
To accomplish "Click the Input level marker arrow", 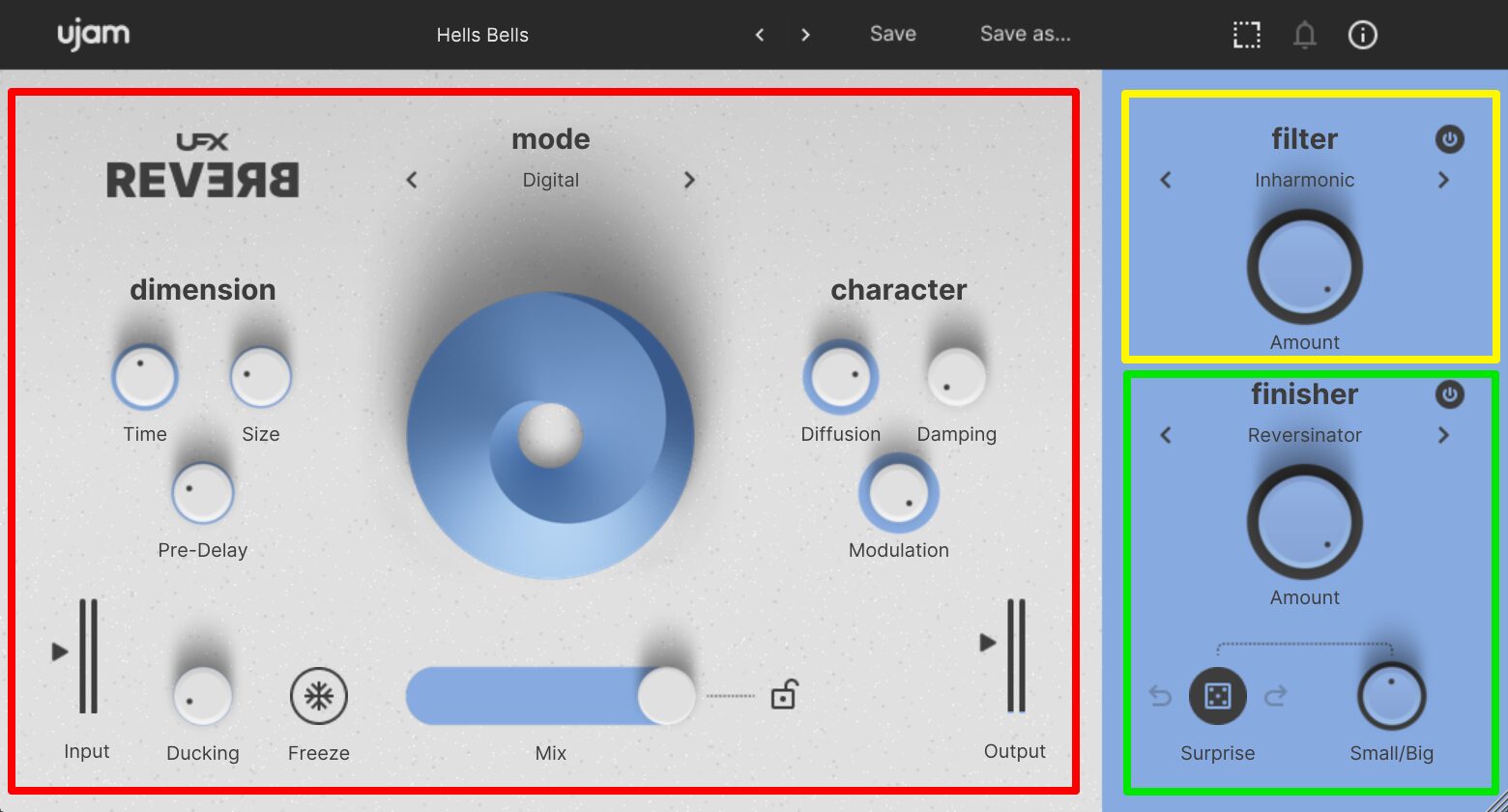I will (x=60, y=652).
